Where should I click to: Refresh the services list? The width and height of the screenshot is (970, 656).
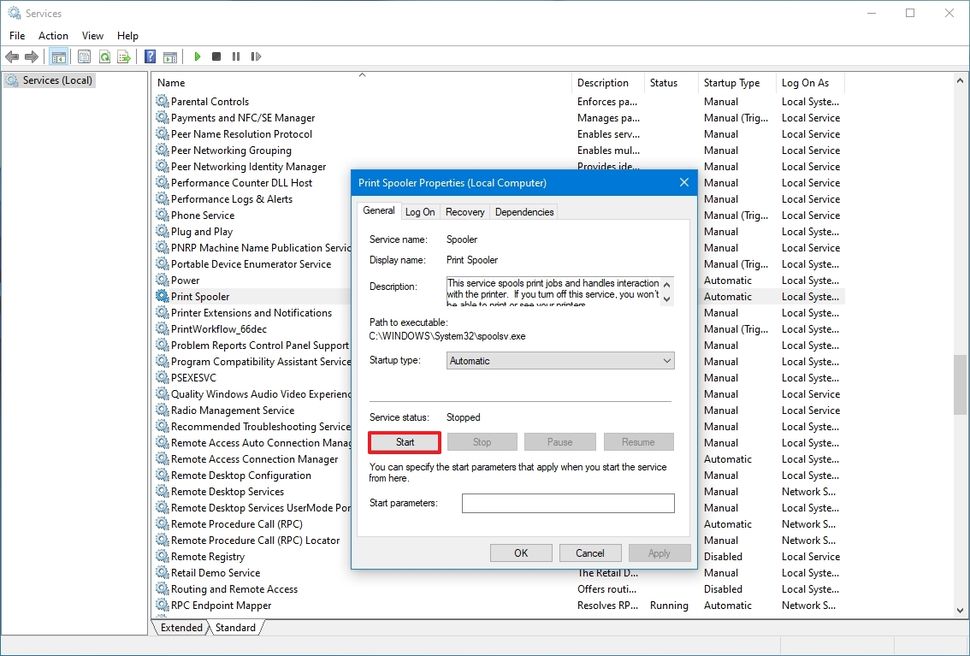click(x=104, y=57)
